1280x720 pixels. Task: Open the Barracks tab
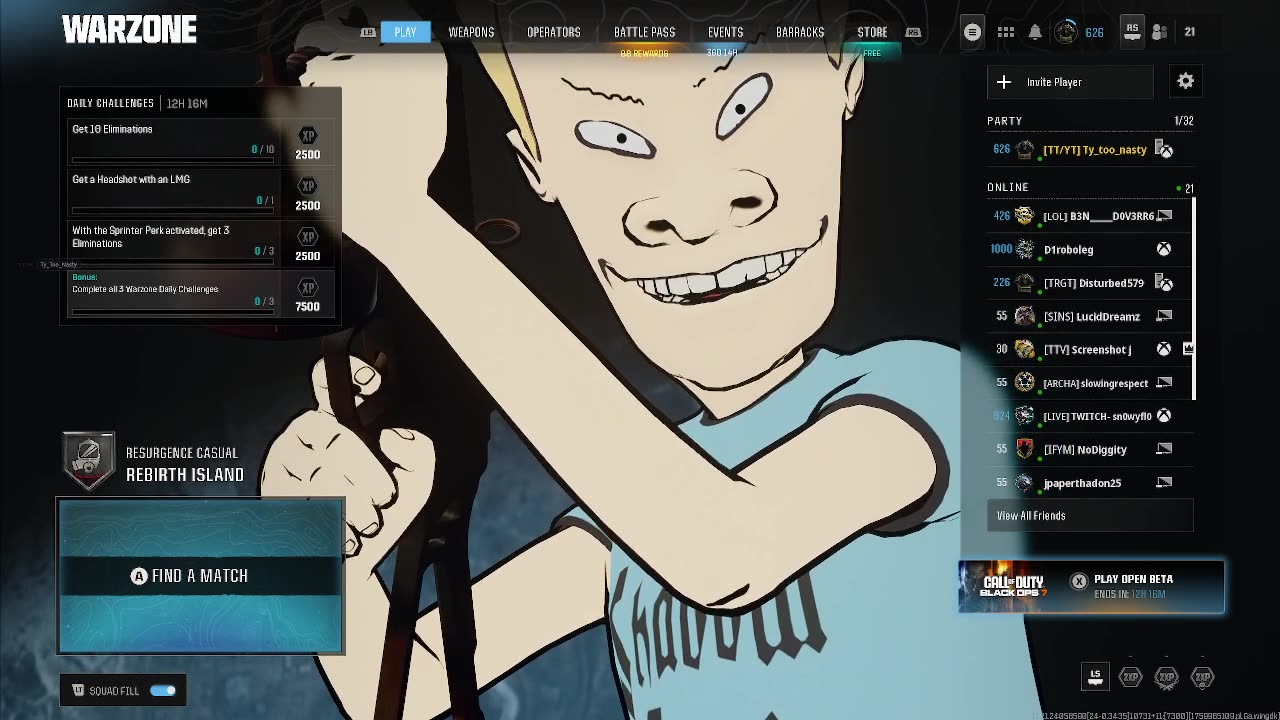800,32
